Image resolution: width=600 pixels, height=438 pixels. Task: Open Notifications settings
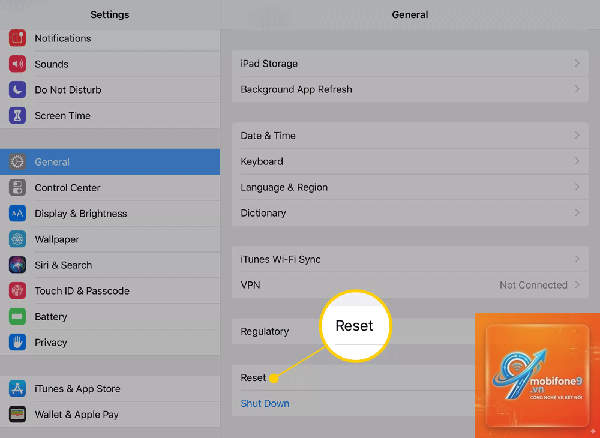click(110, 38)
